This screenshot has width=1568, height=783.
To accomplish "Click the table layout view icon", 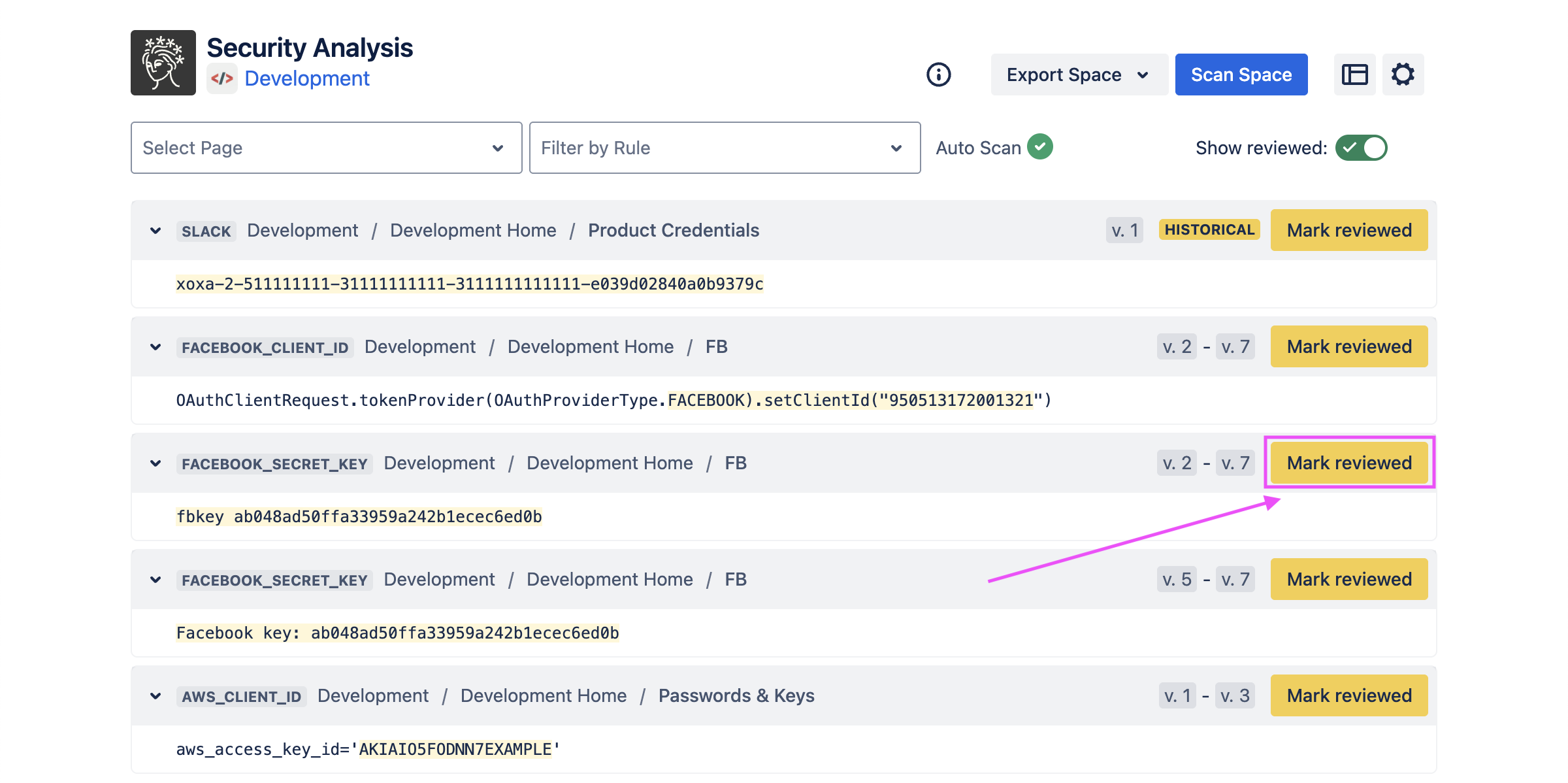I will coord(1354,75).
